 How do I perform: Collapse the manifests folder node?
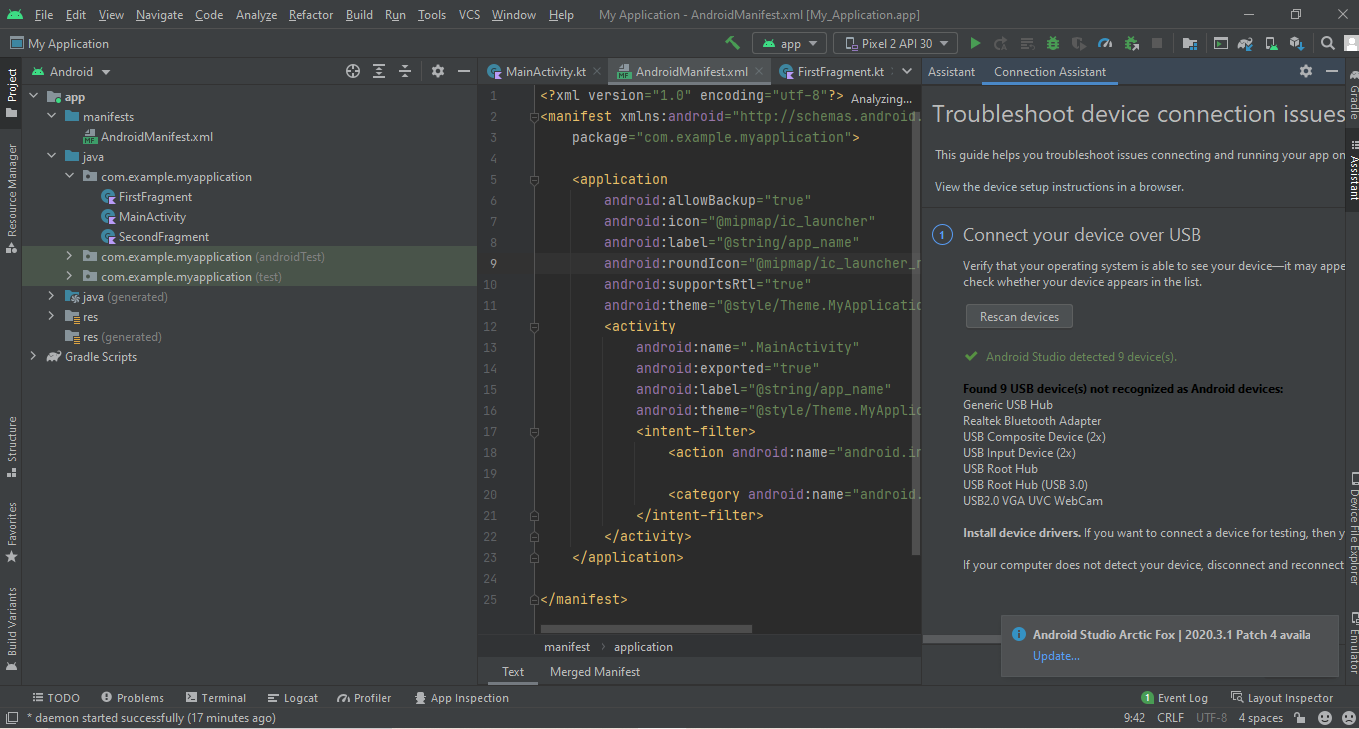coord(52,117)
